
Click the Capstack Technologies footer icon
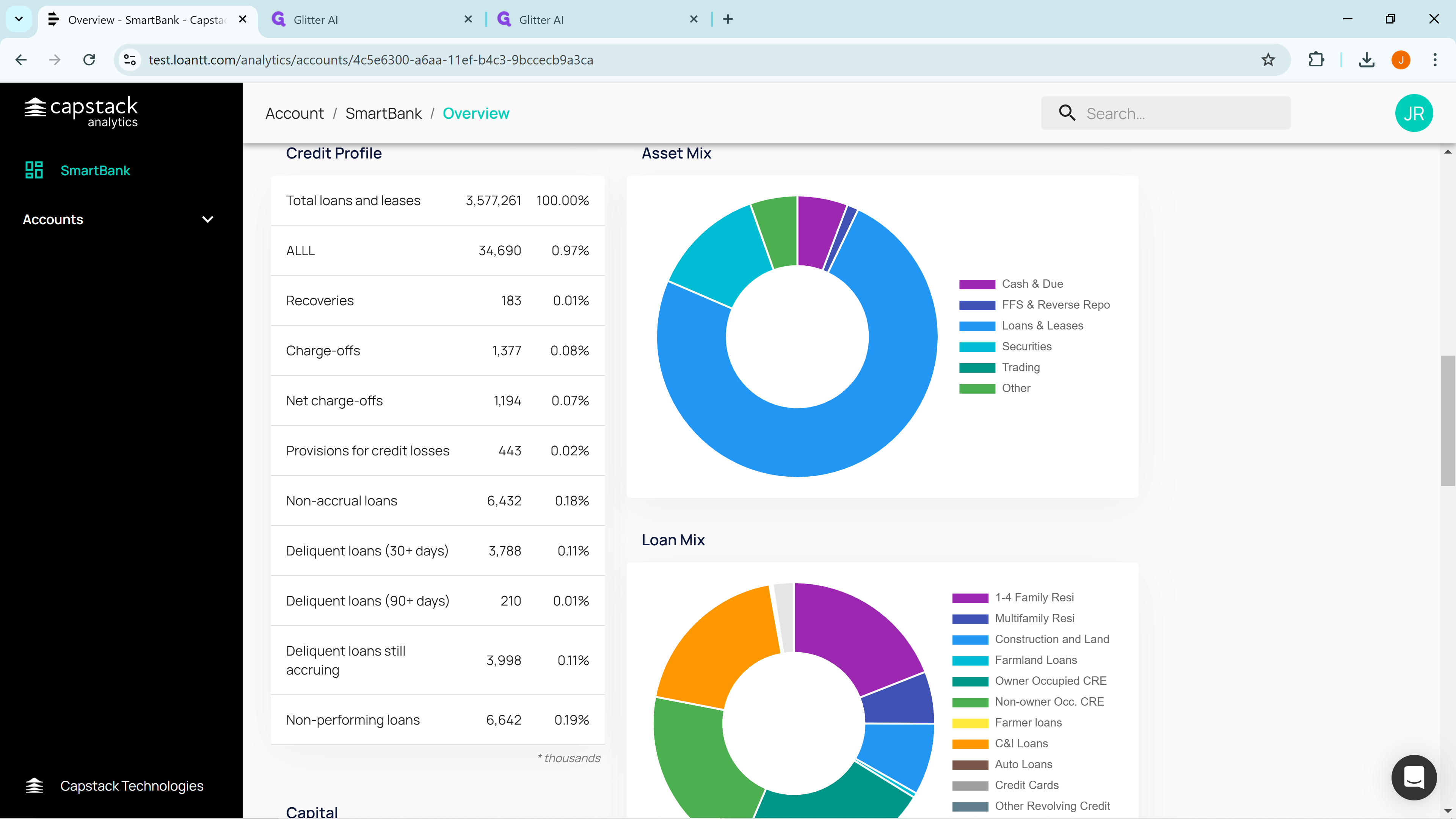coord(34,786)
